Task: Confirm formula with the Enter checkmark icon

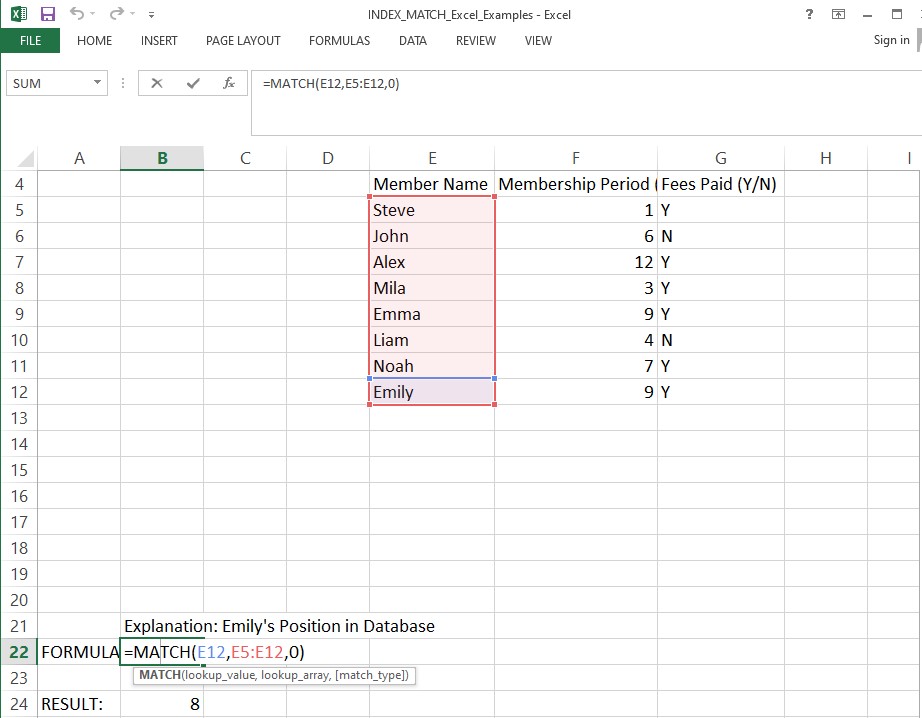Action: click(193, 84)
